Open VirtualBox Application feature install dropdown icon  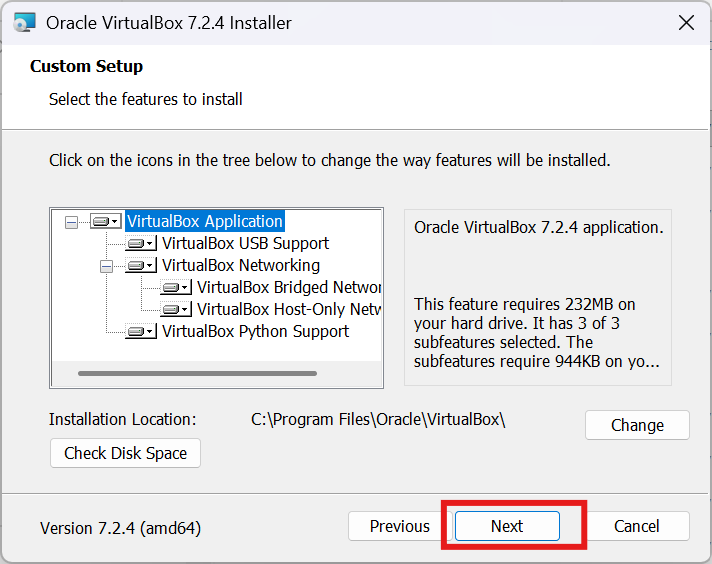coord(106,222)
